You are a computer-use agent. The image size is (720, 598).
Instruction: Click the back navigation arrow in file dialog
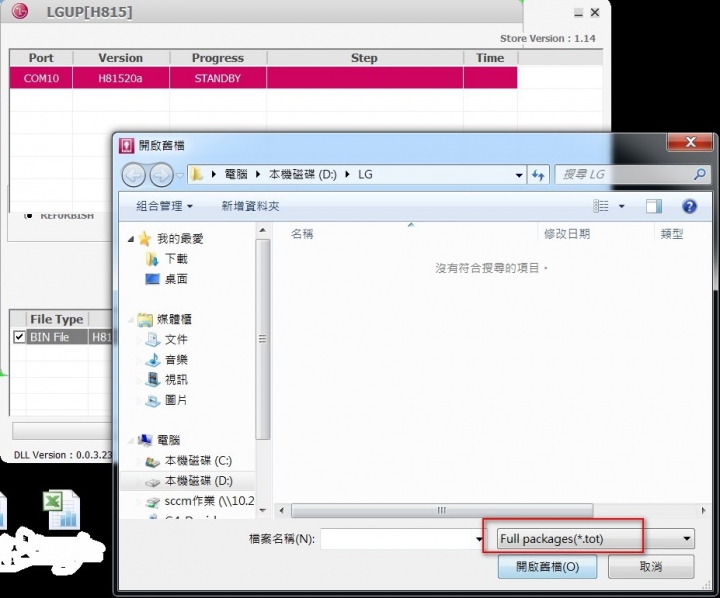pos(134,175)
